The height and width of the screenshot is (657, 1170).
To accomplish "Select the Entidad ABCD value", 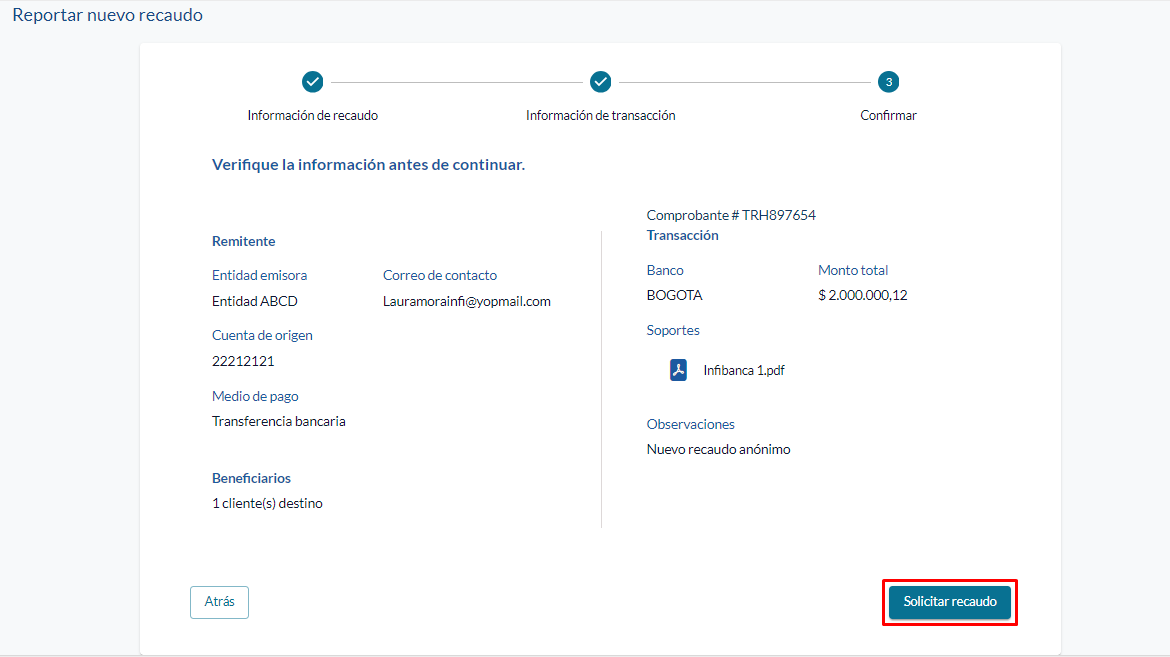I will (254, 302).
